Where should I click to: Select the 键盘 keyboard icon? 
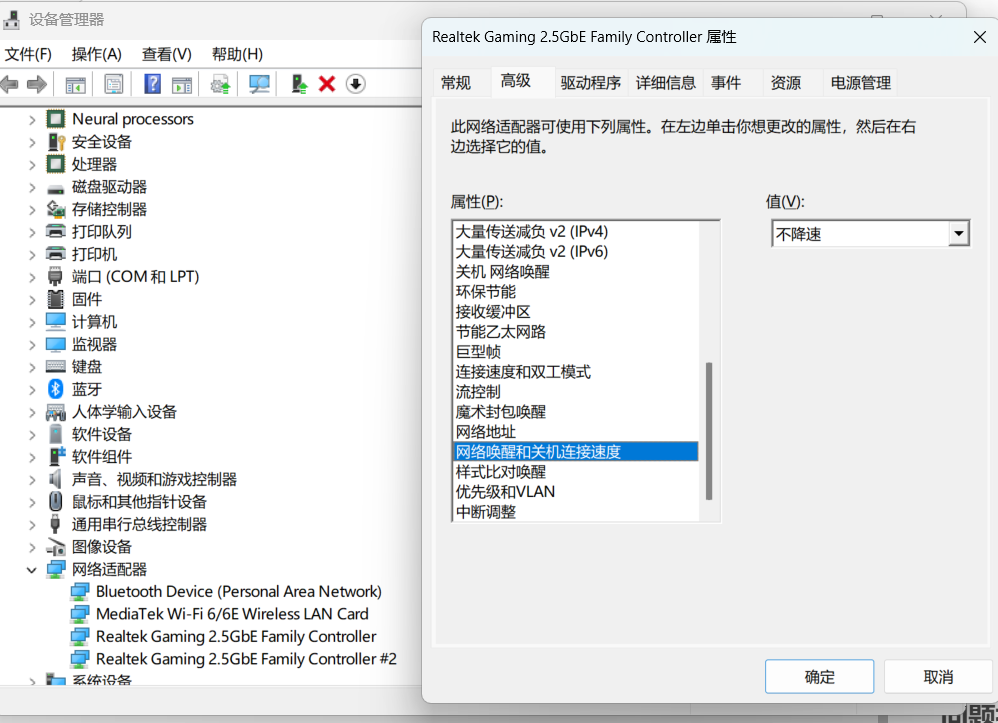click(56, 367)
